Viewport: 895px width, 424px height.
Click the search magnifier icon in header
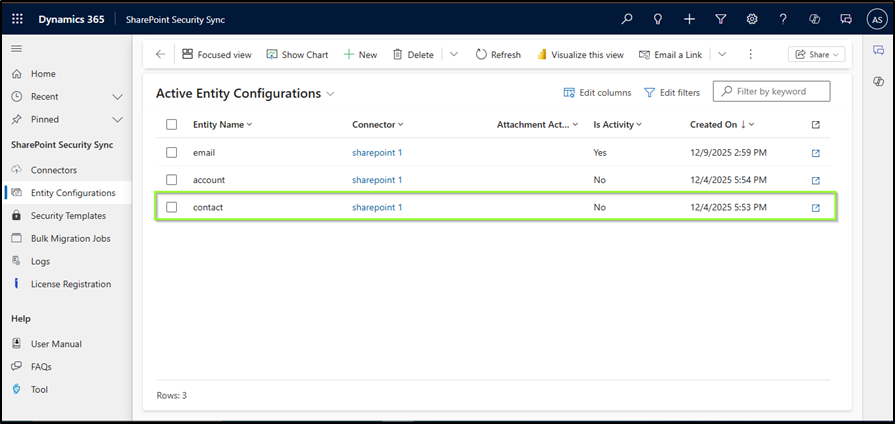point(627,19)
